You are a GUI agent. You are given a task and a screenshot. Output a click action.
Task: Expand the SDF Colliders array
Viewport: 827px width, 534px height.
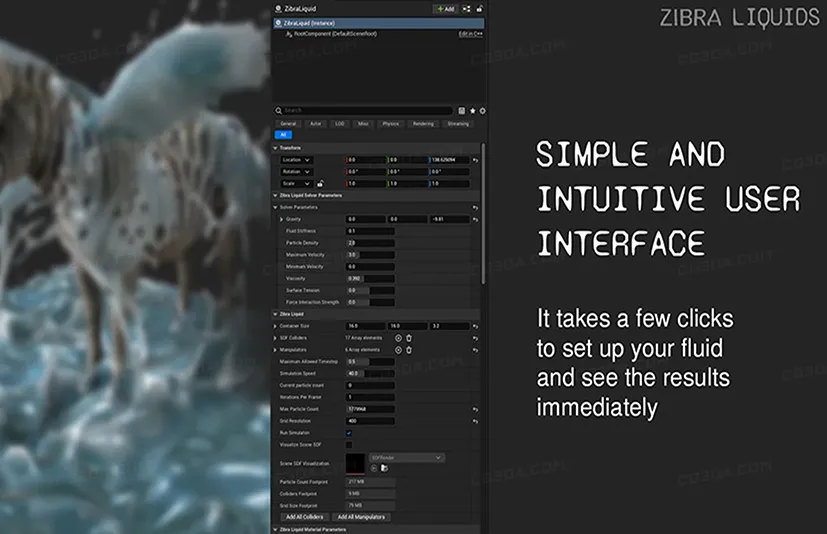pos(275,338)
